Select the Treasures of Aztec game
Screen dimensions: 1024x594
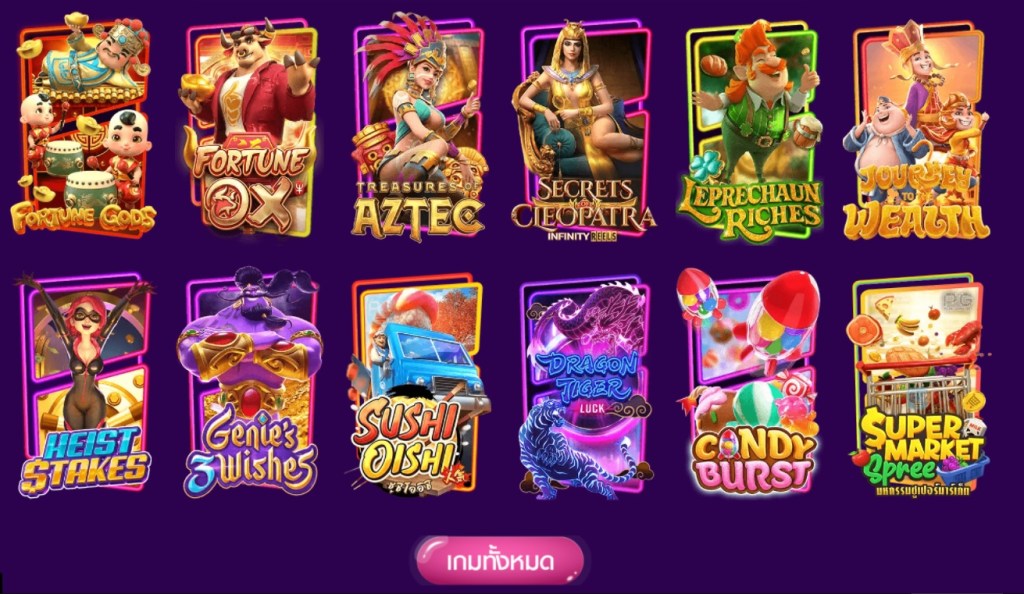[x=418, y=127]
